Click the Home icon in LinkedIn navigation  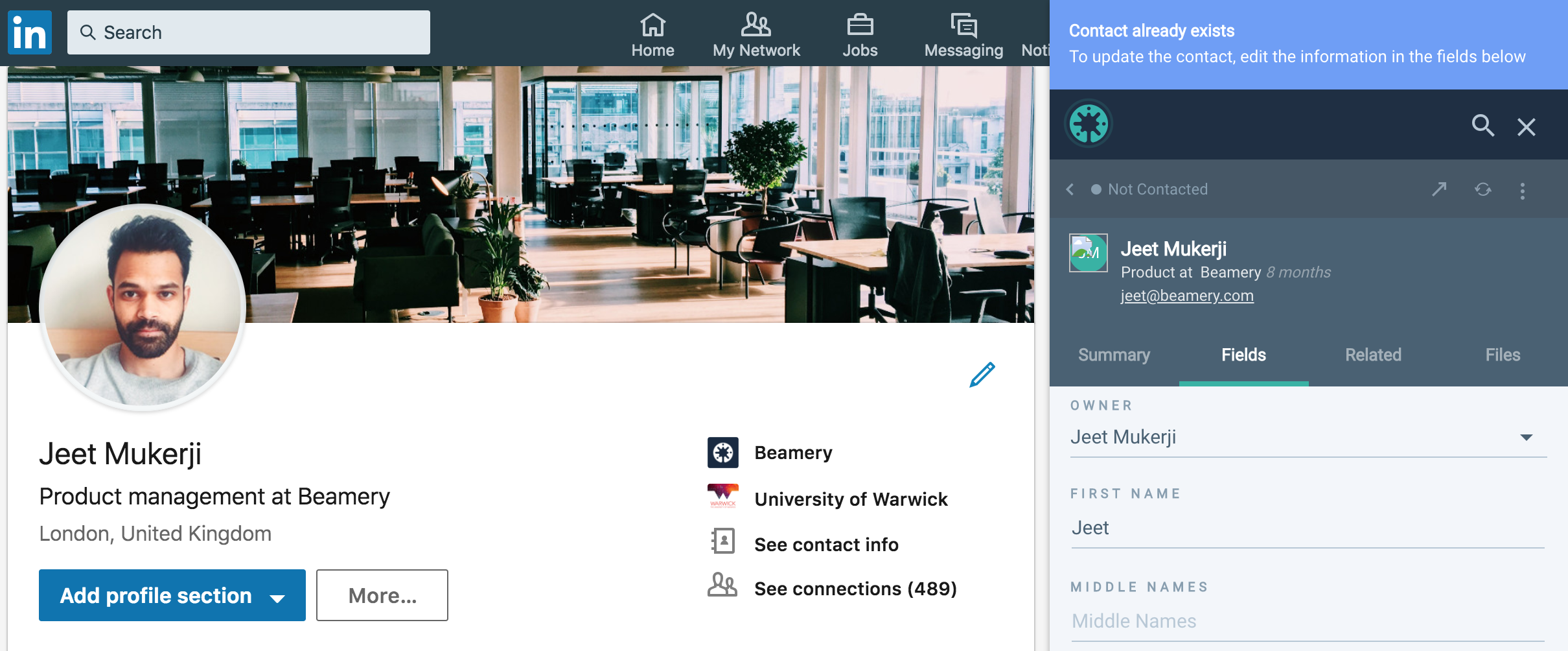652,25
